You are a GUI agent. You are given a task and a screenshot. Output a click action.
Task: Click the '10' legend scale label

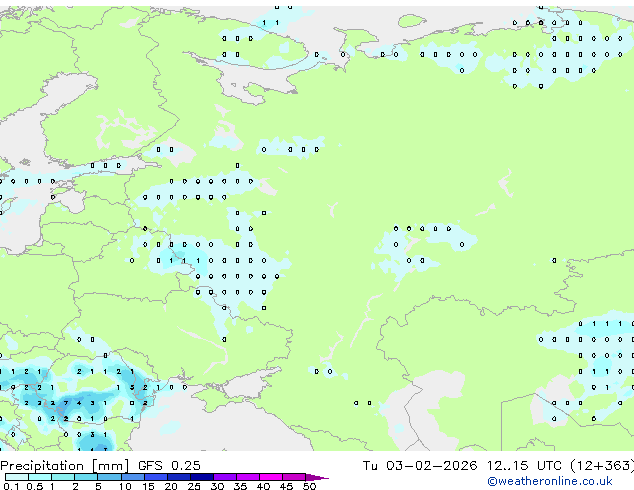(x=125, y=486)
